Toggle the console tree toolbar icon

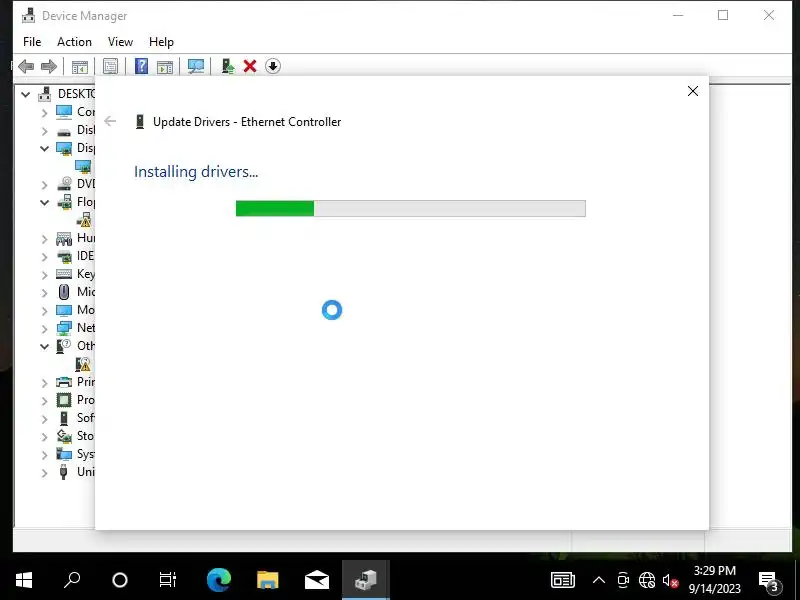pyautogui.click(x=80, y=66)
